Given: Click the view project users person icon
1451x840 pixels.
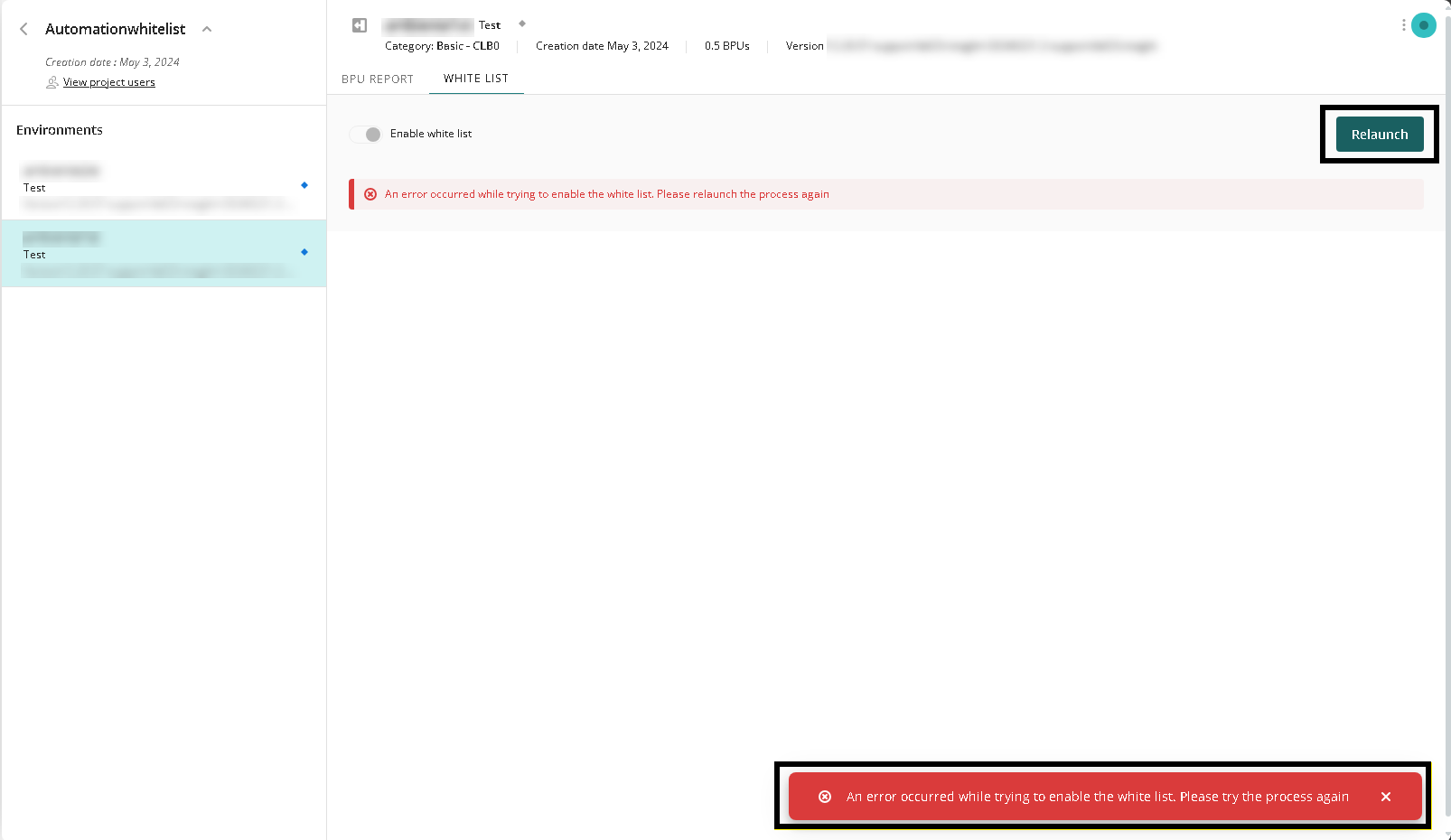Looking at the screenshot, I should point(52,82).
